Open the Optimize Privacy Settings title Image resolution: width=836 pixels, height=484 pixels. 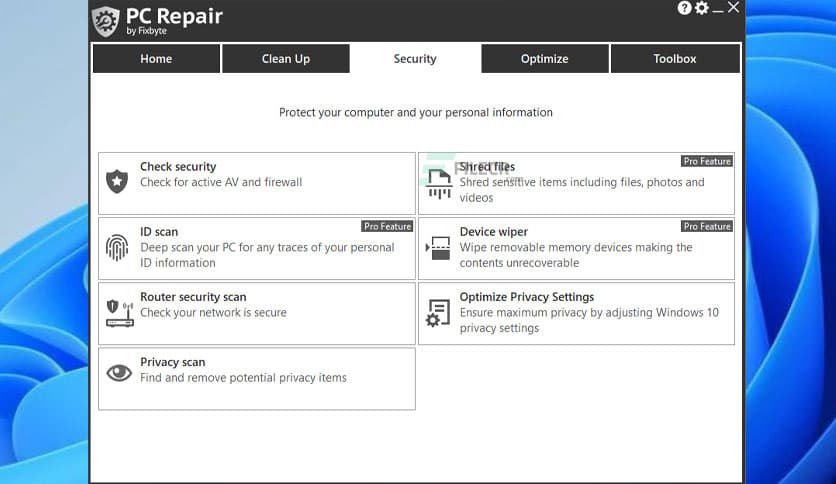click(527, 297)
